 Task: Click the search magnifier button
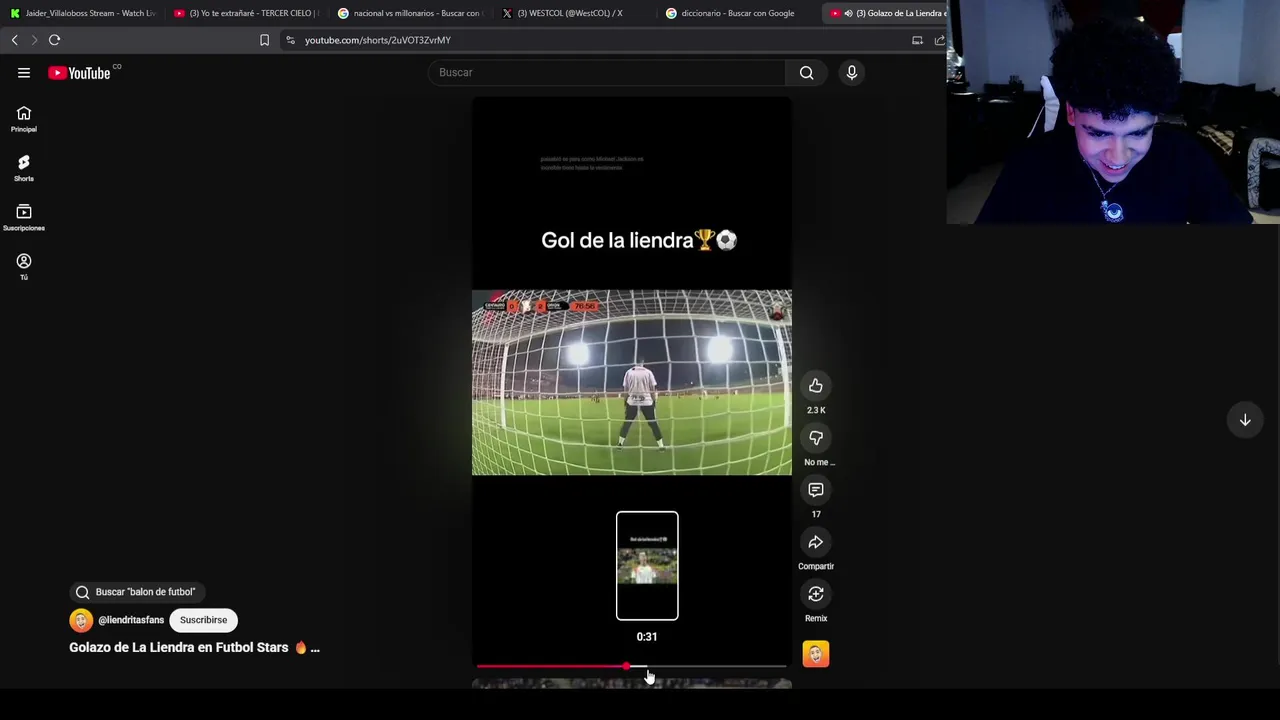click(806, 72)
